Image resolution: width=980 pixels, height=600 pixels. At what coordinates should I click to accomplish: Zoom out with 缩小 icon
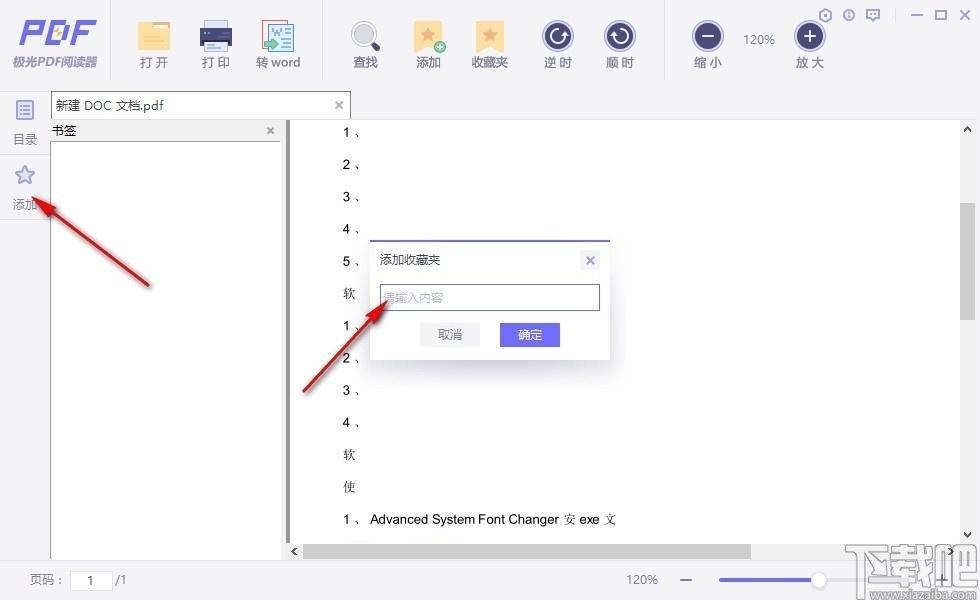click(x=708, y=36)
